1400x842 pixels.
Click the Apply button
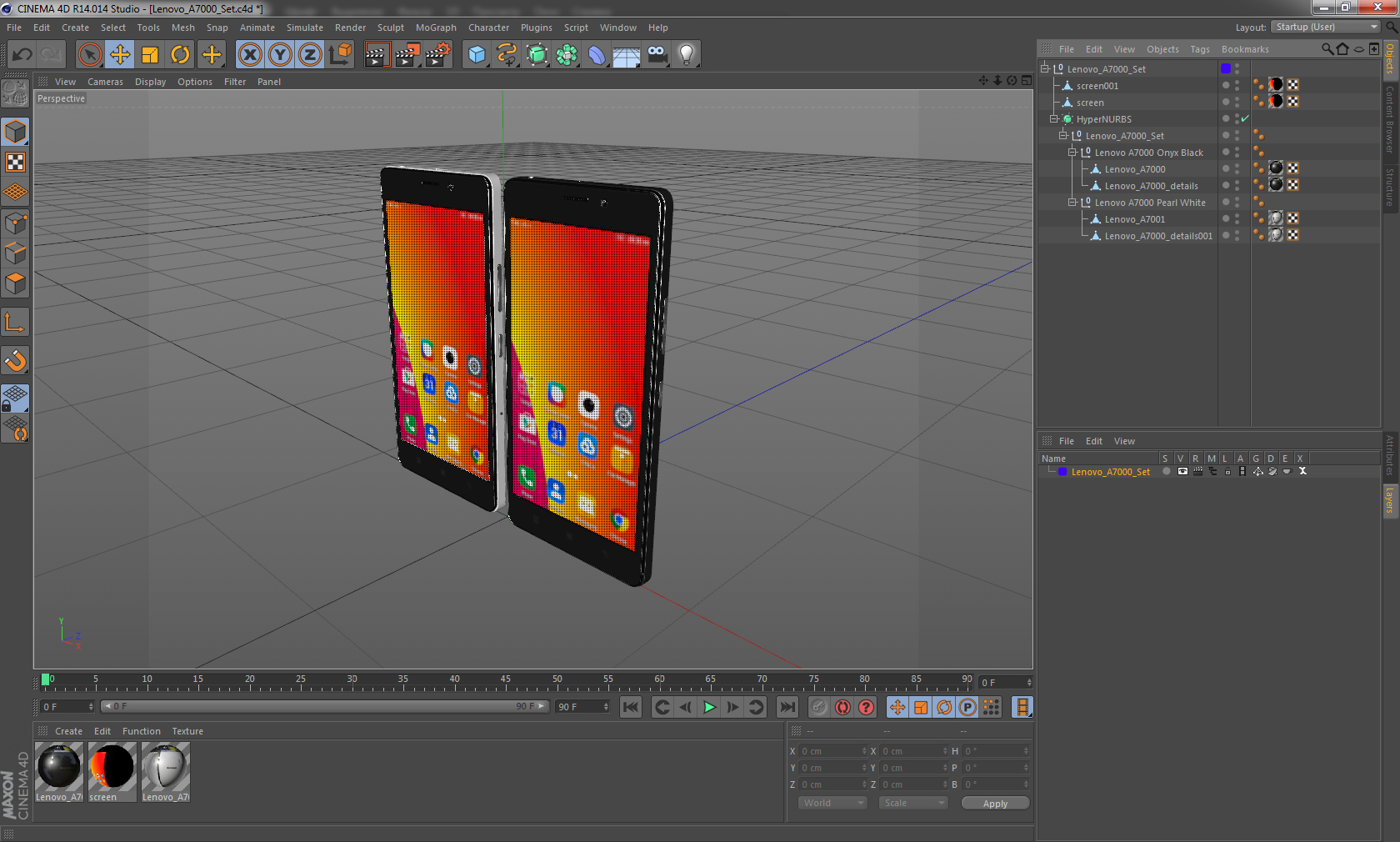point(995,804)
